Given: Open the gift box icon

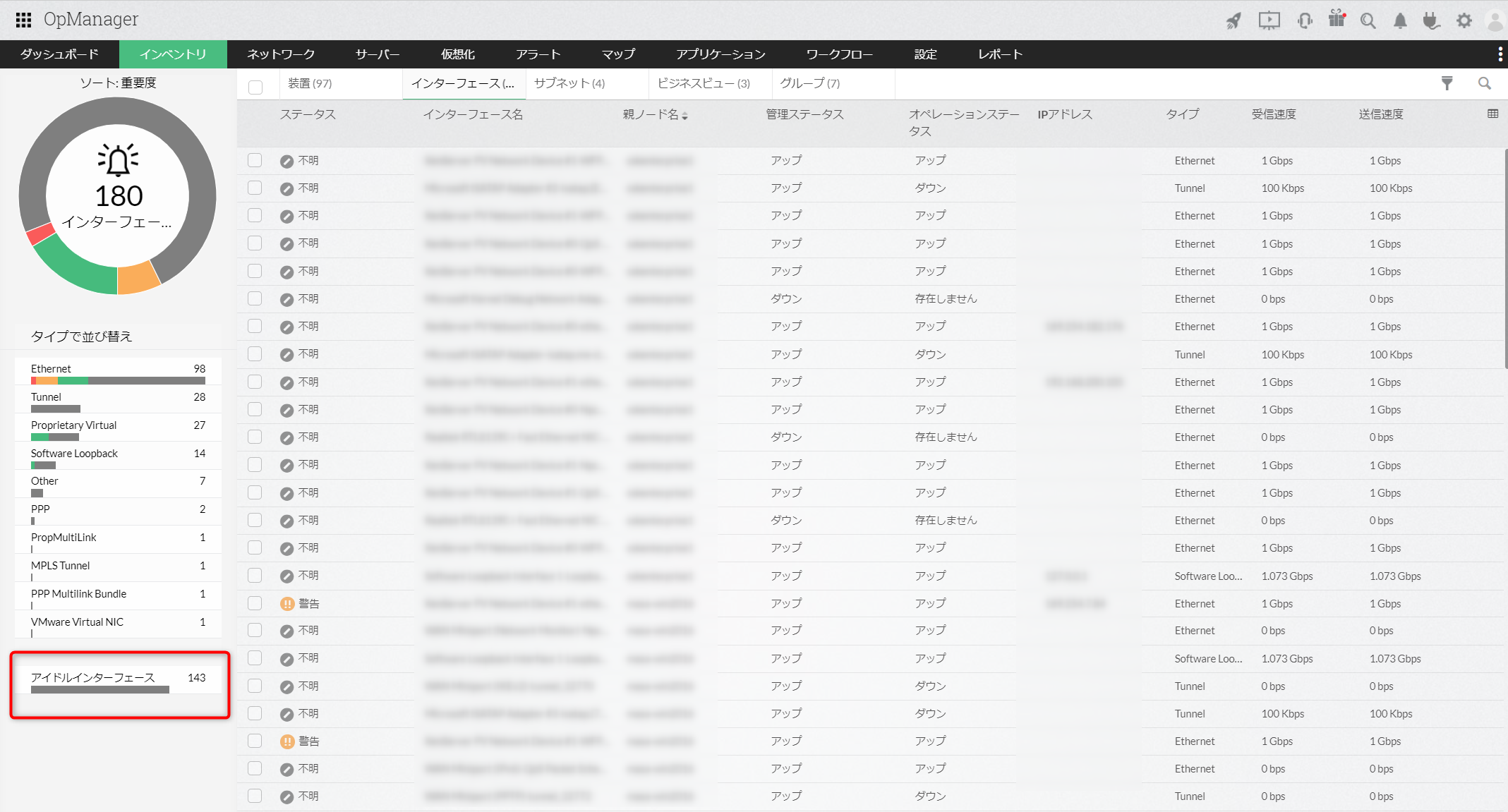Looking at the screenshot, I should (x=1337, y=19).
